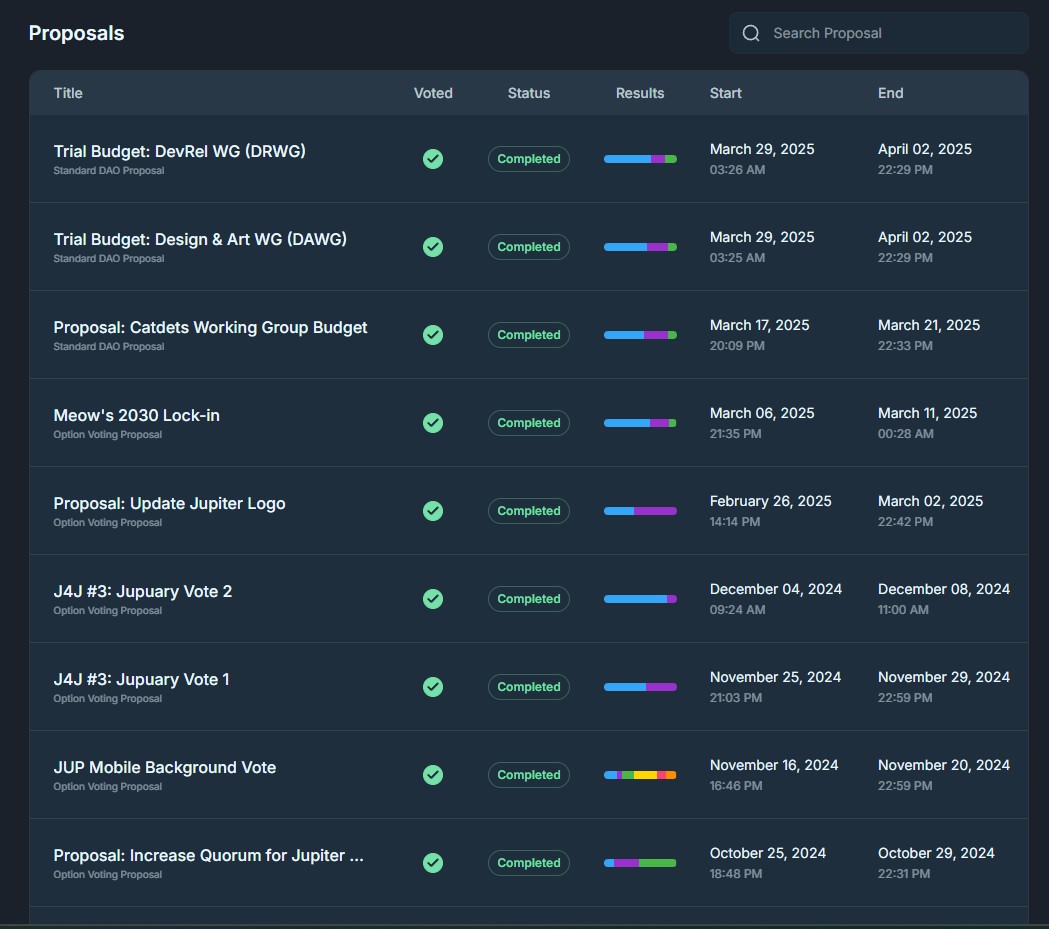The width and height of the screenshot is (1049, 929).
Task: Click voted checkmark for DevRel WG proposal
Action: tap(433, 159)
